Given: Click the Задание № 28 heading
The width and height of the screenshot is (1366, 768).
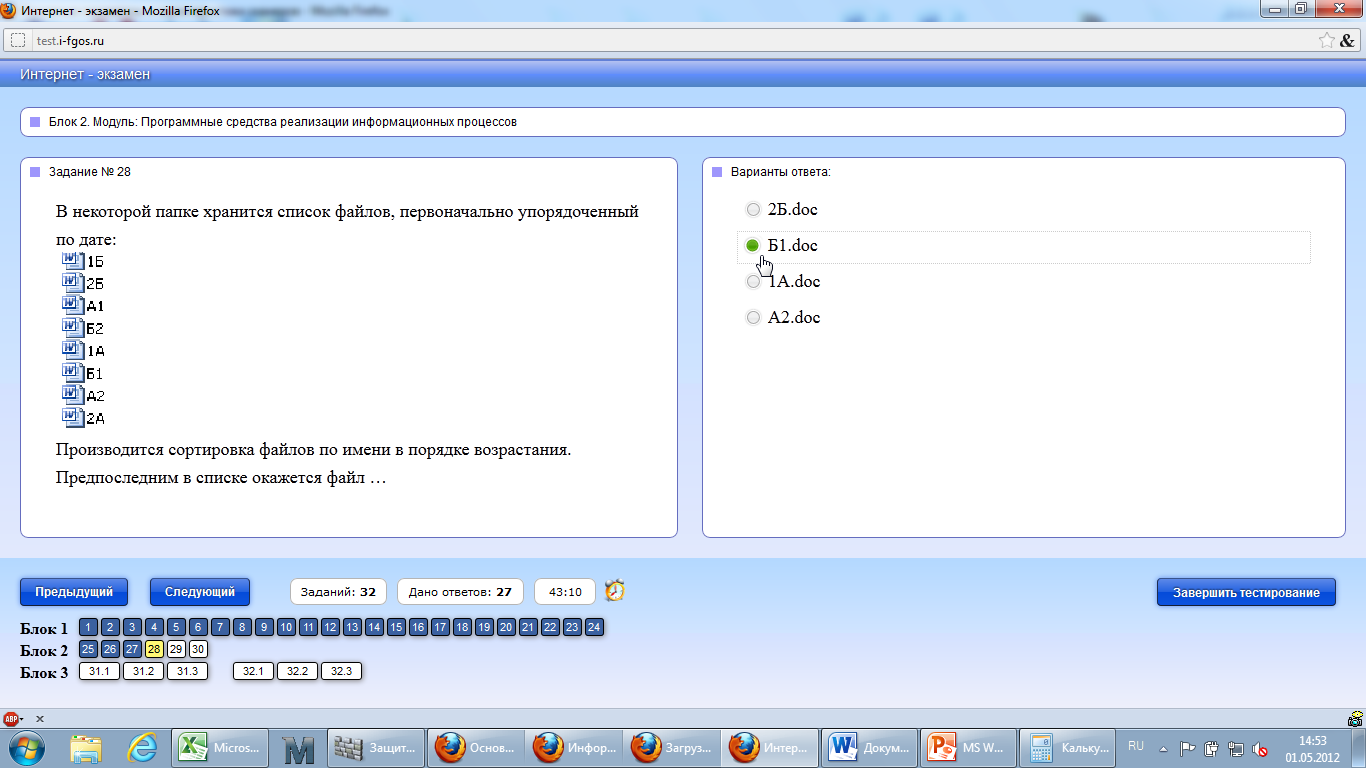Looking at the screenshot, I should point(90,172).
